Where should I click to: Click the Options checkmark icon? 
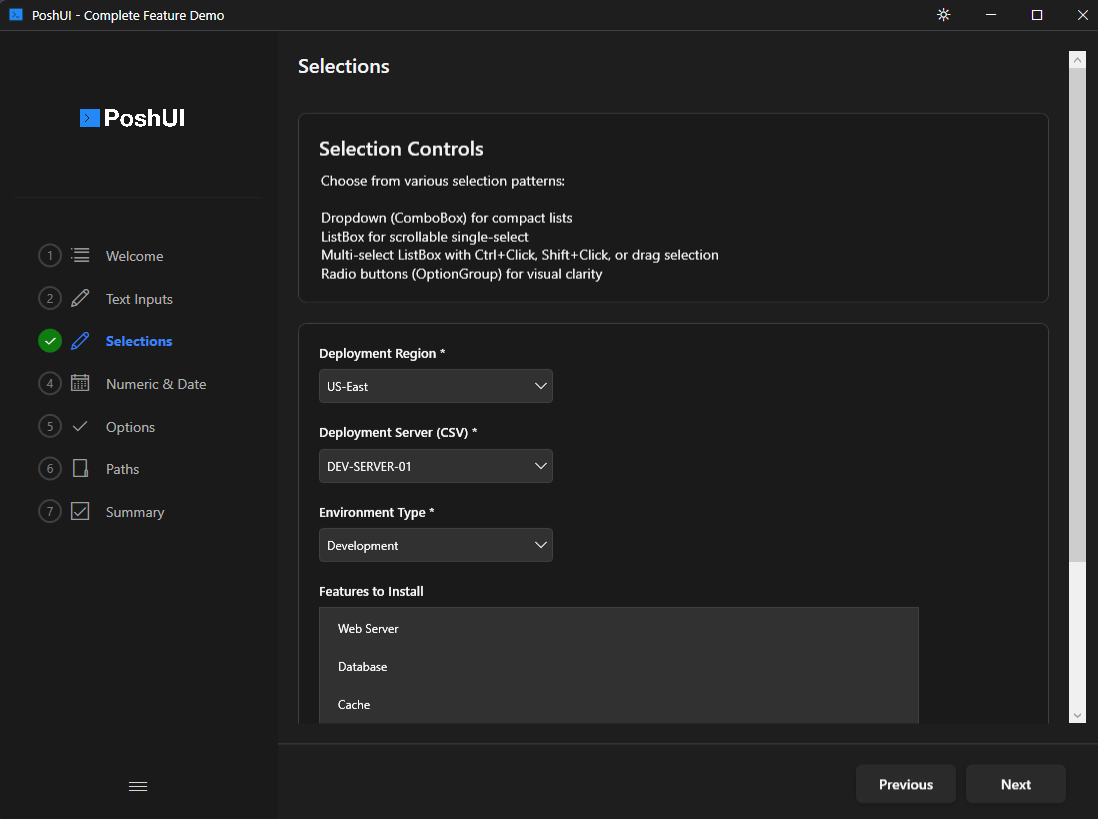81,426
